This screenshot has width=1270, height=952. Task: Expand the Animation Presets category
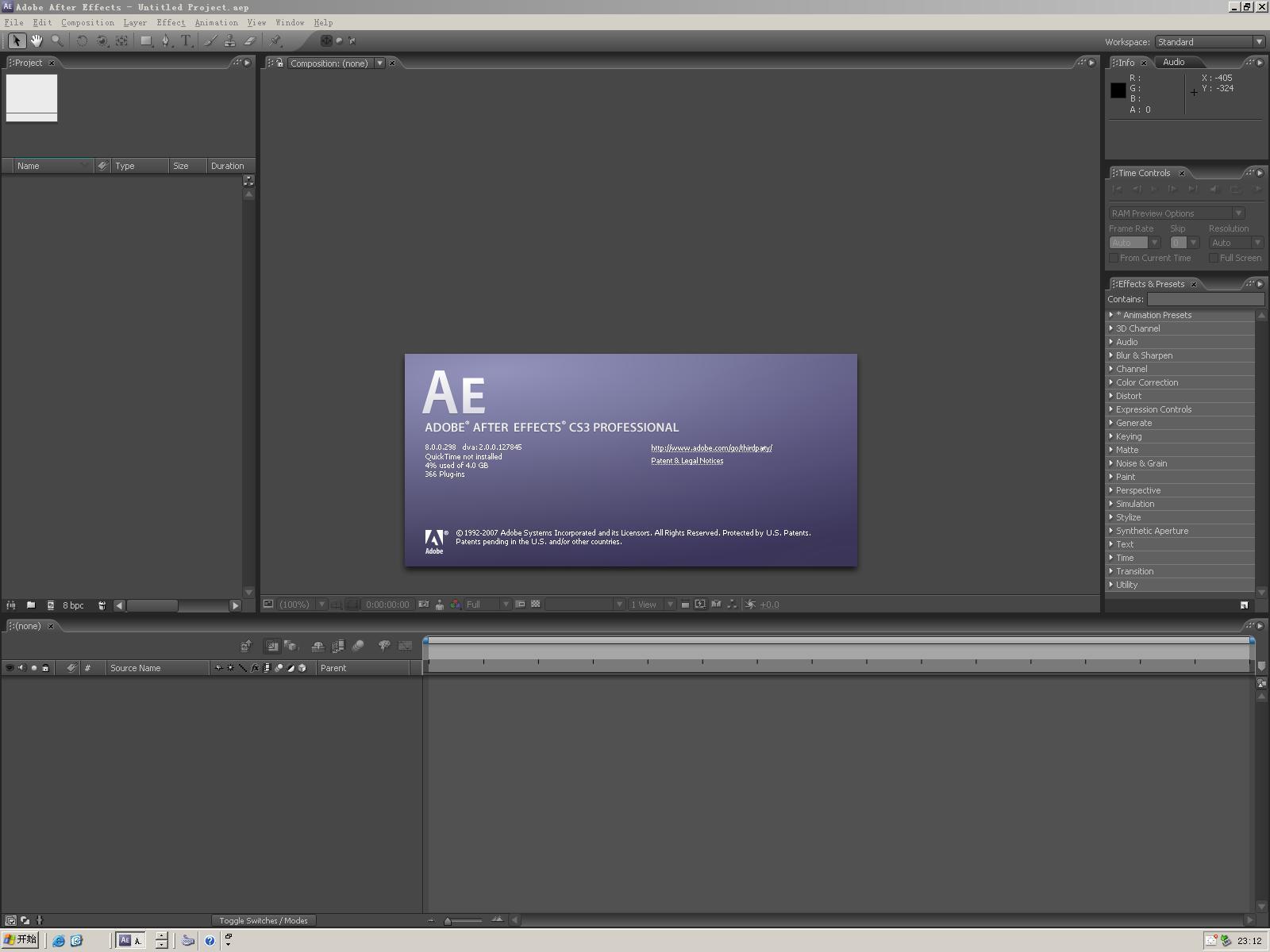pos(1111,315)
